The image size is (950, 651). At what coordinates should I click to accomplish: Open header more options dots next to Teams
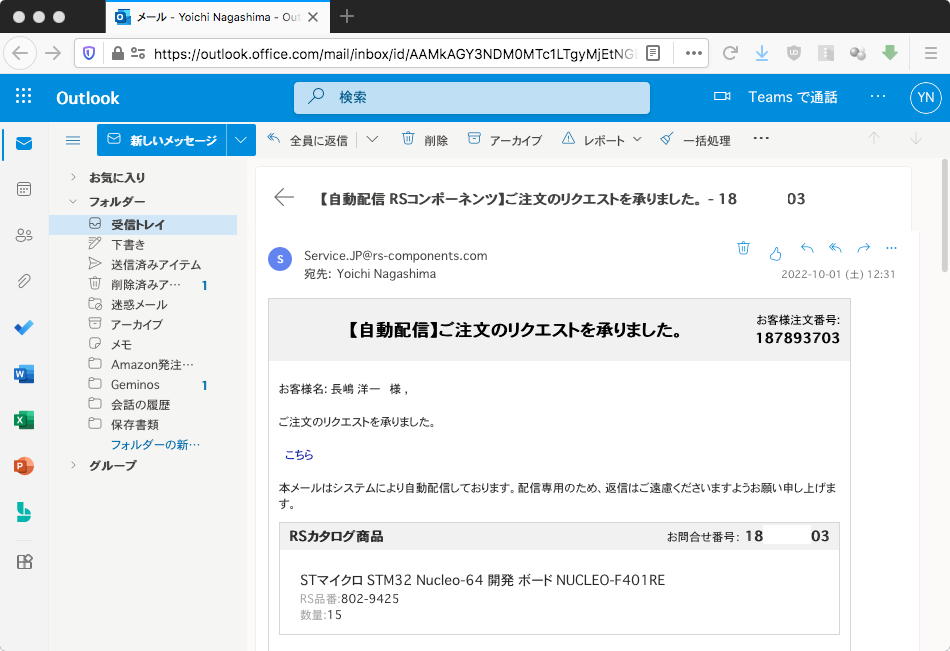(878, 96)
